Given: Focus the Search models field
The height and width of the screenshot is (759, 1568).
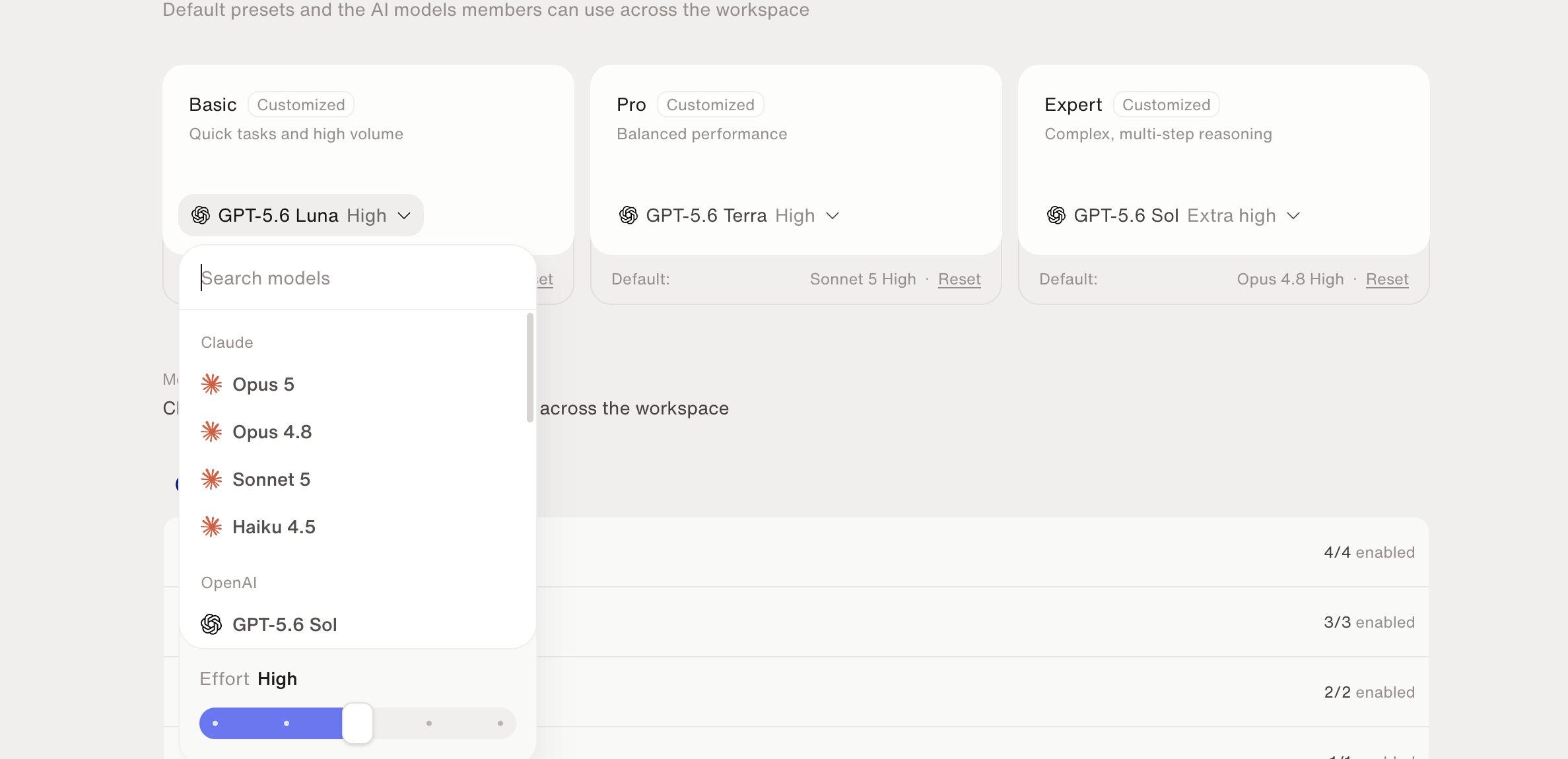Looking at the screenshot, I should (357, 279).
